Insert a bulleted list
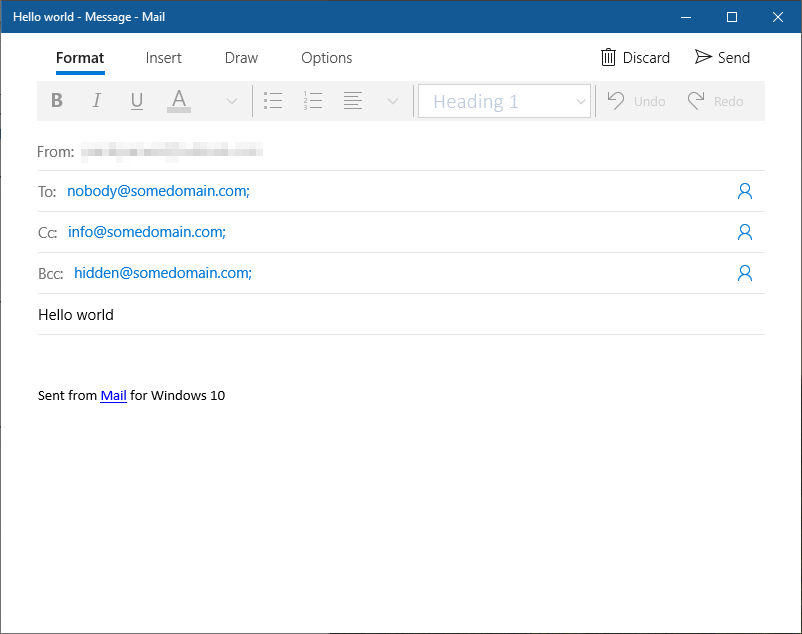802x634 pixels. coord(273,101)
